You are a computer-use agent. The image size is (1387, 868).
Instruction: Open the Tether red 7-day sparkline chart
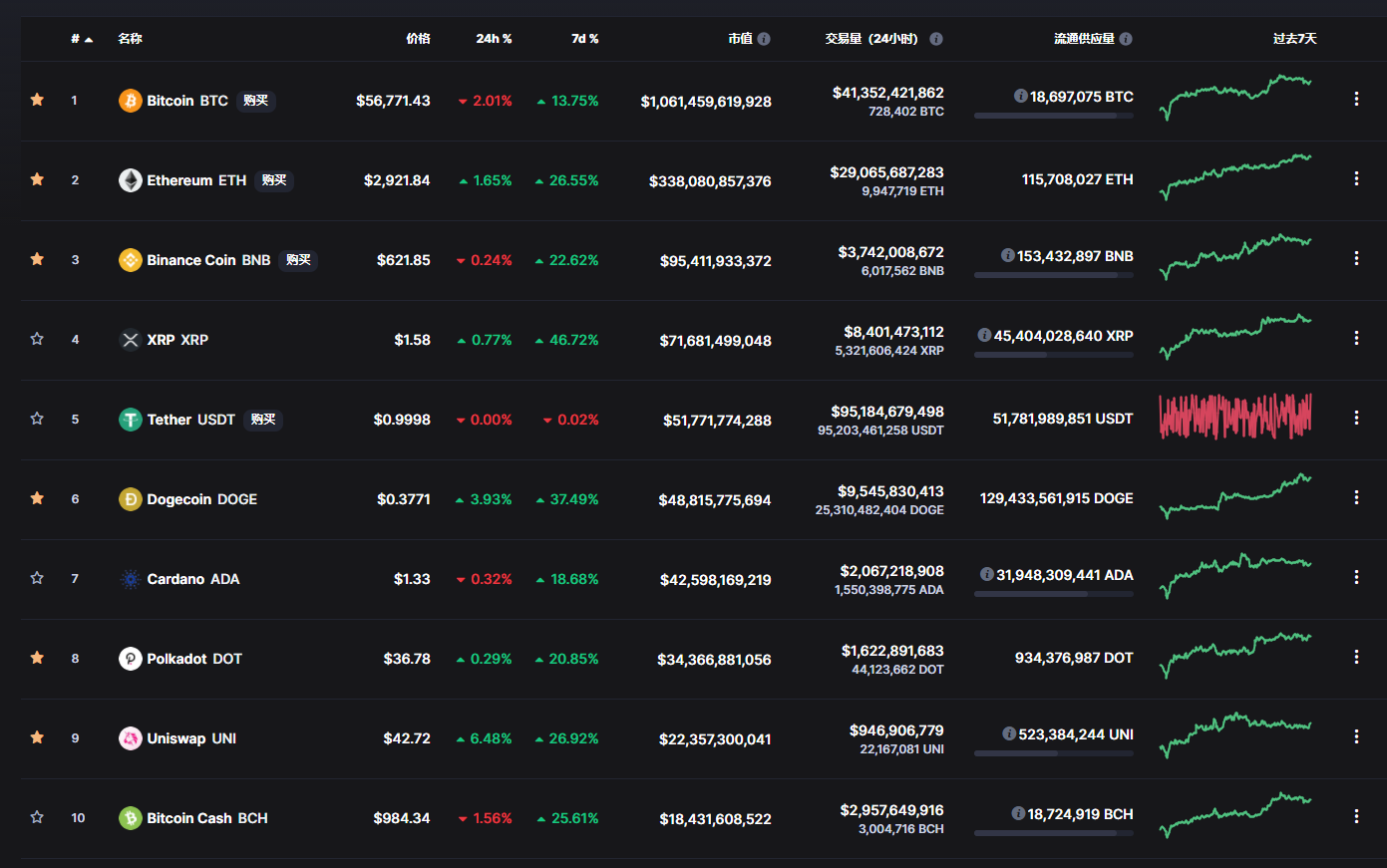click(1235, 416)
